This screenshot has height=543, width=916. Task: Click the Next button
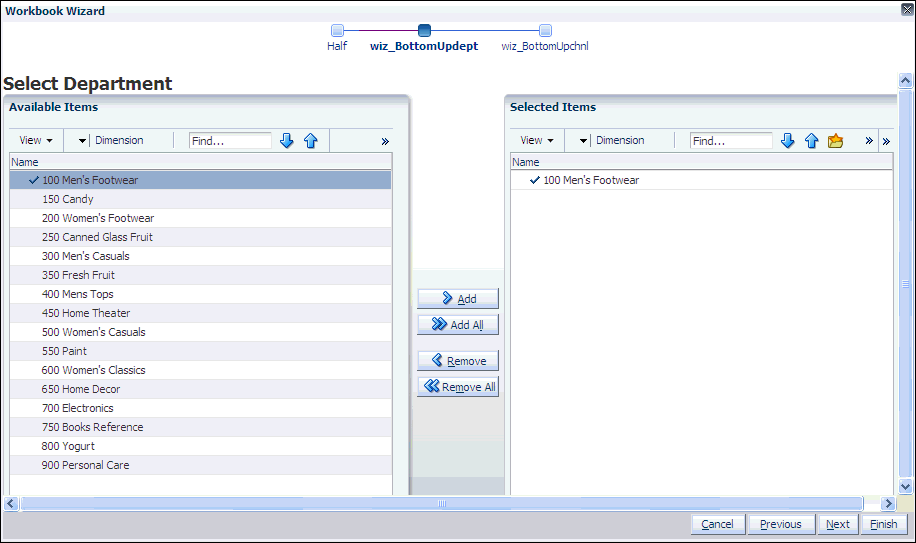pos(838,524)
